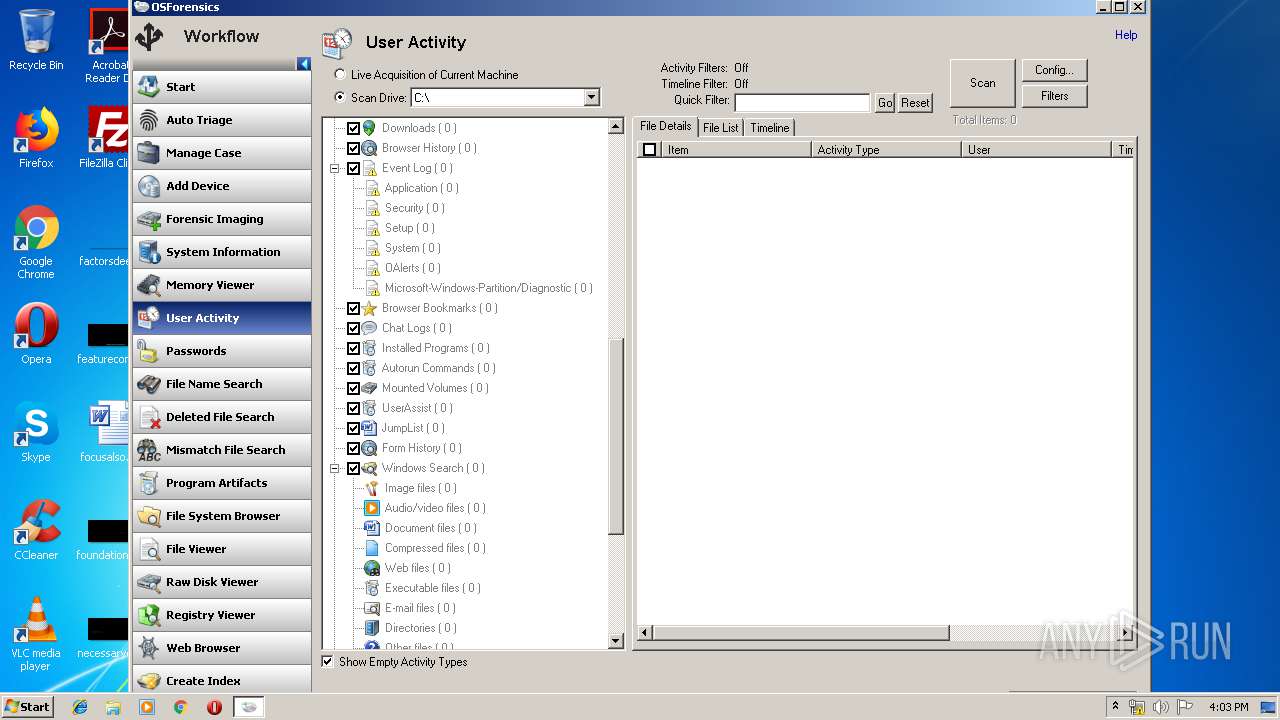Viewport: 1280px width, 720px height.
Task: Open Deleted File Search icon
Action: pos(149,417)
